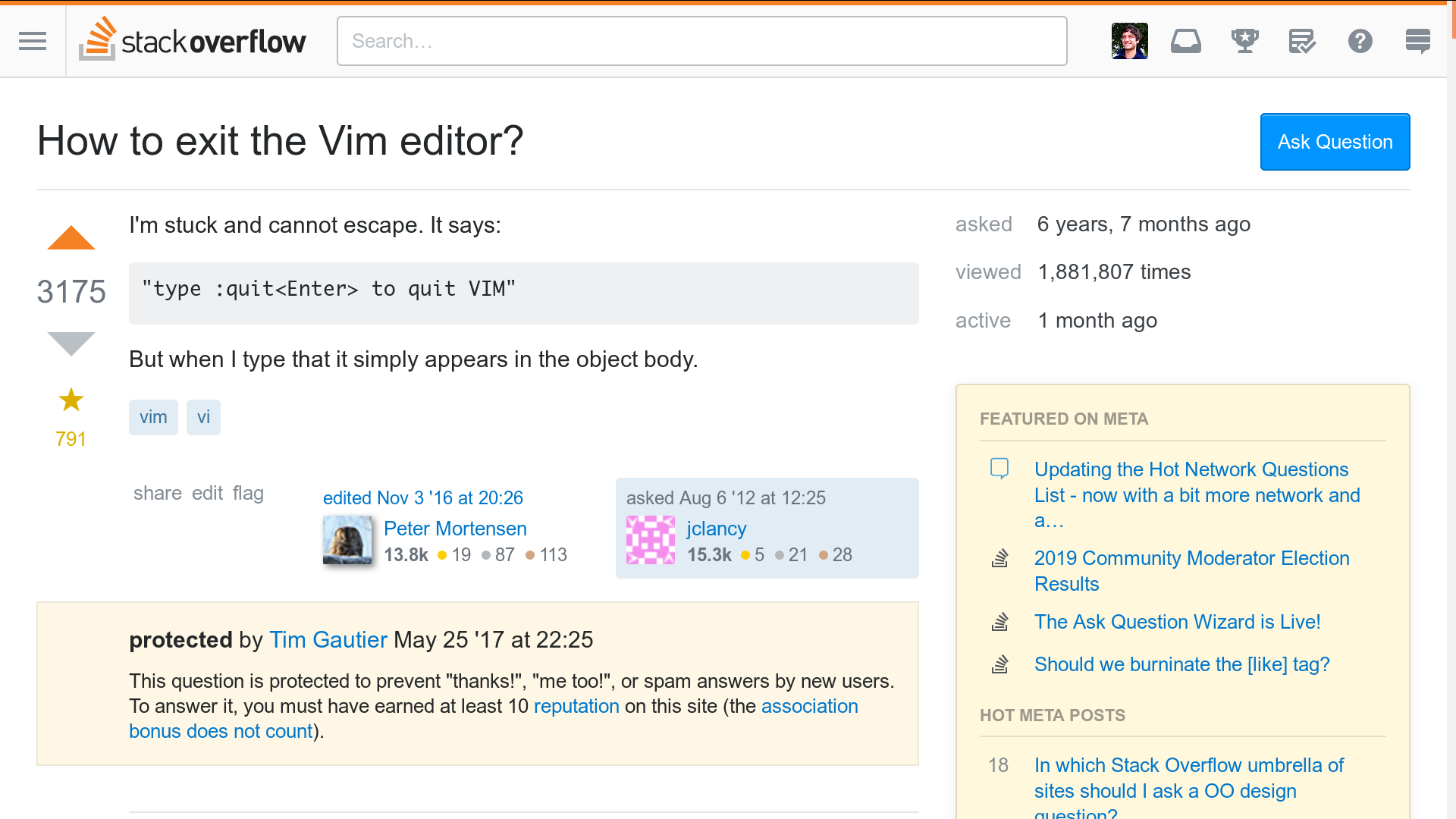The image size is (1456, 819).
Task: Focus the Search input field
Action: [701, 41]
